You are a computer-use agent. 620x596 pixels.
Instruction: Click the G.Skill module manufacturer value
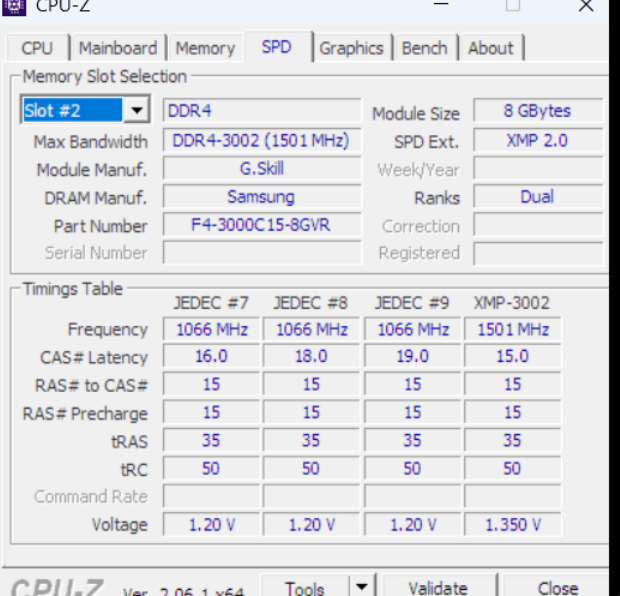coord(262,168)
